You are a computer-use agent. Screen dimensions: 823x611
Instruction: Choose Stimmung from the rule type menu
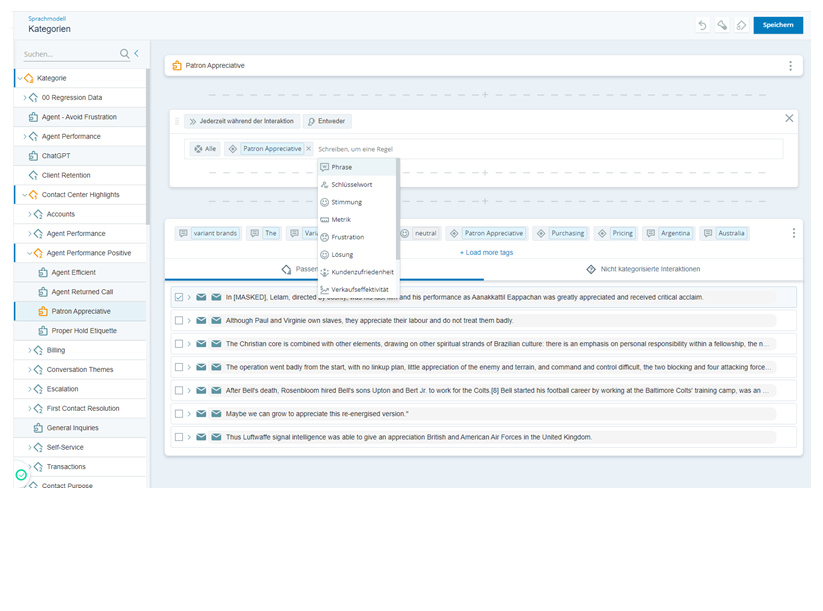(357, 202)
